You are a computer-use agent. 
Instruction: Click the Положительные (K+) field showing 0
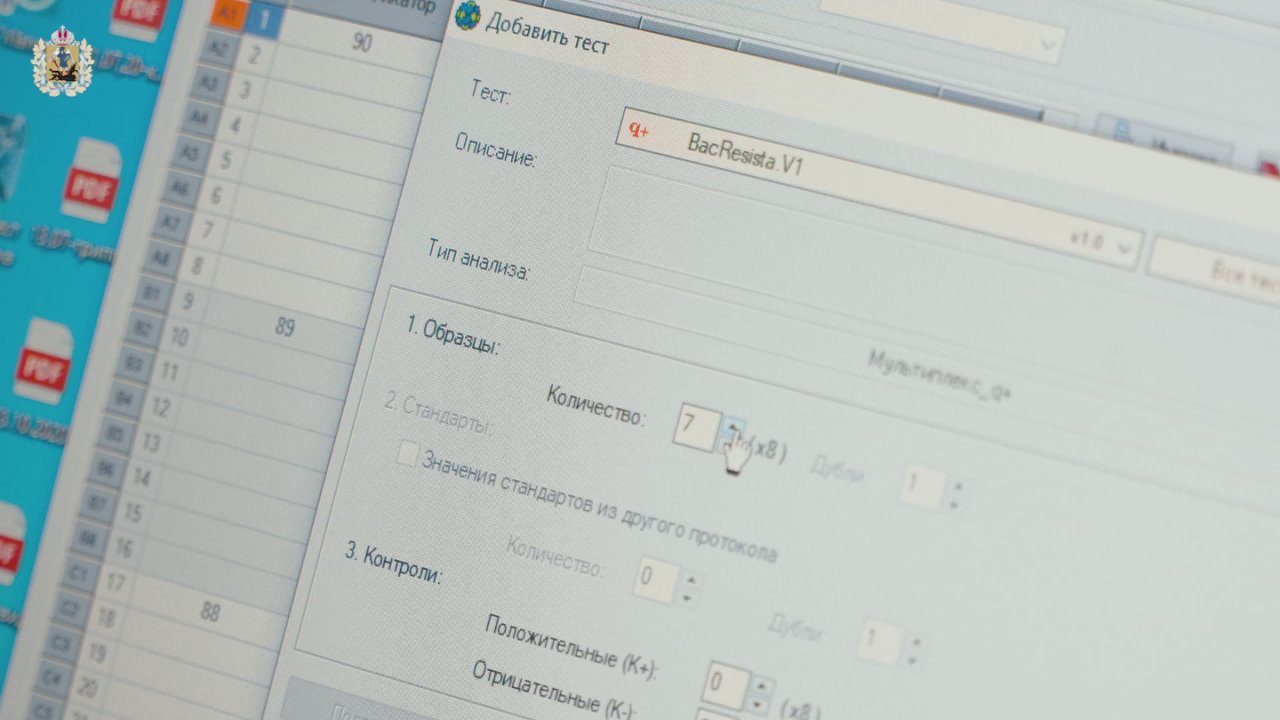tap(727, 685)
